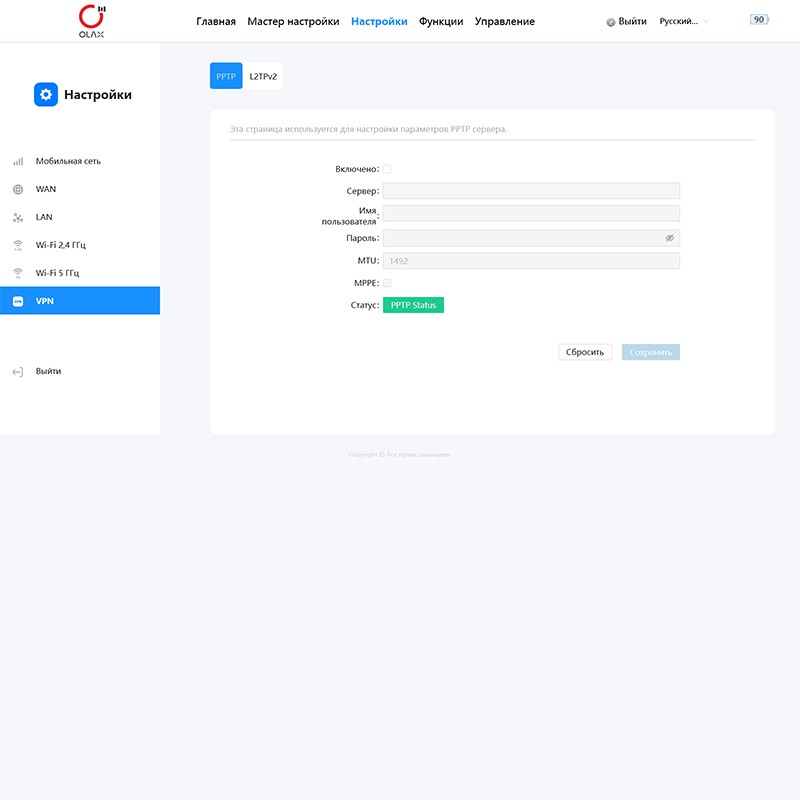
Task: Click the PPTP Status button
Action: pos(413,305)
